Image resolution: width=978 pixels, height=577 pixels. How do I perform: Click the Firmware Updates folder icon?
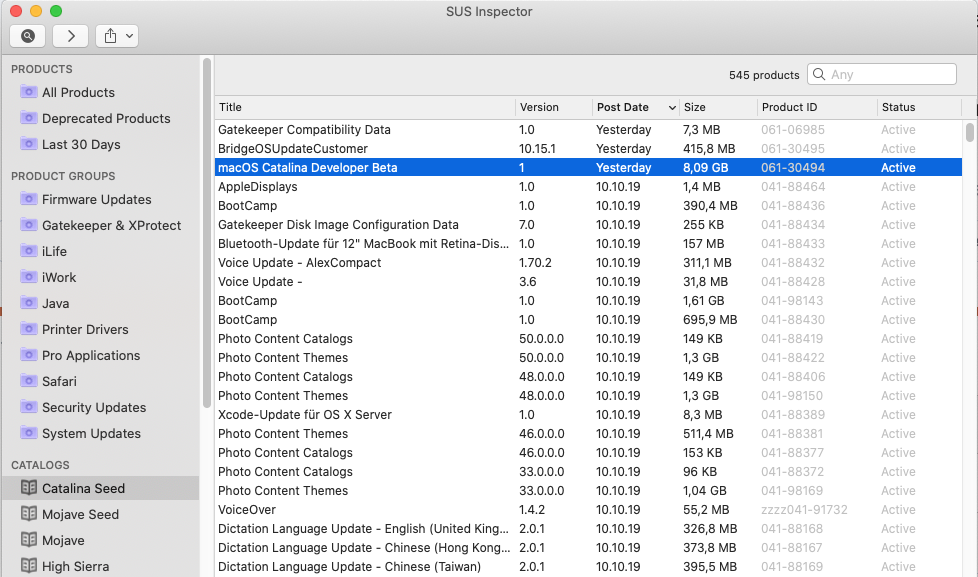28,199
